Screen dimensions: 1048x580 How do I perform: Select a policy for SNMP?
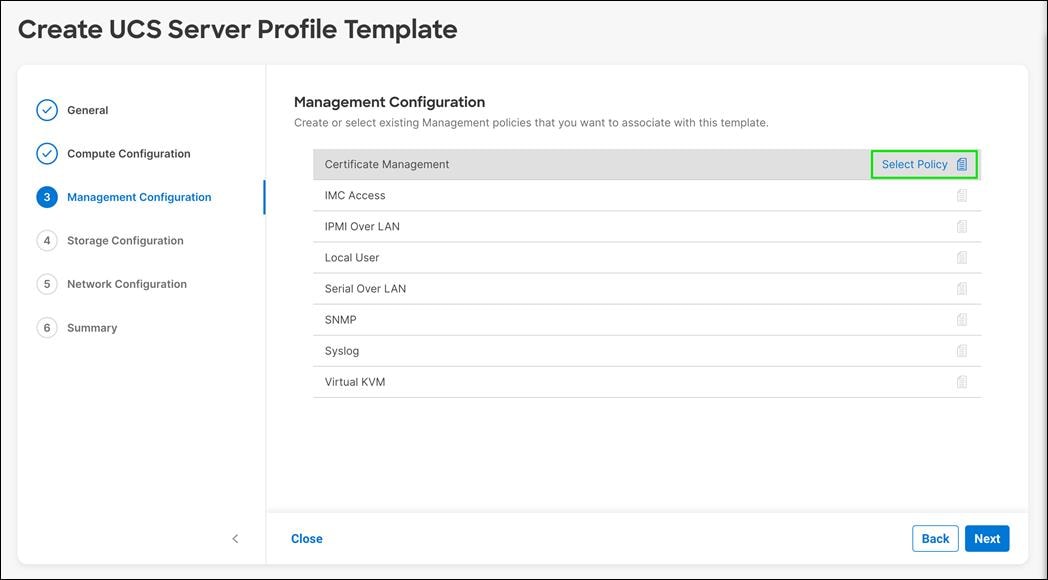point(962,319)
